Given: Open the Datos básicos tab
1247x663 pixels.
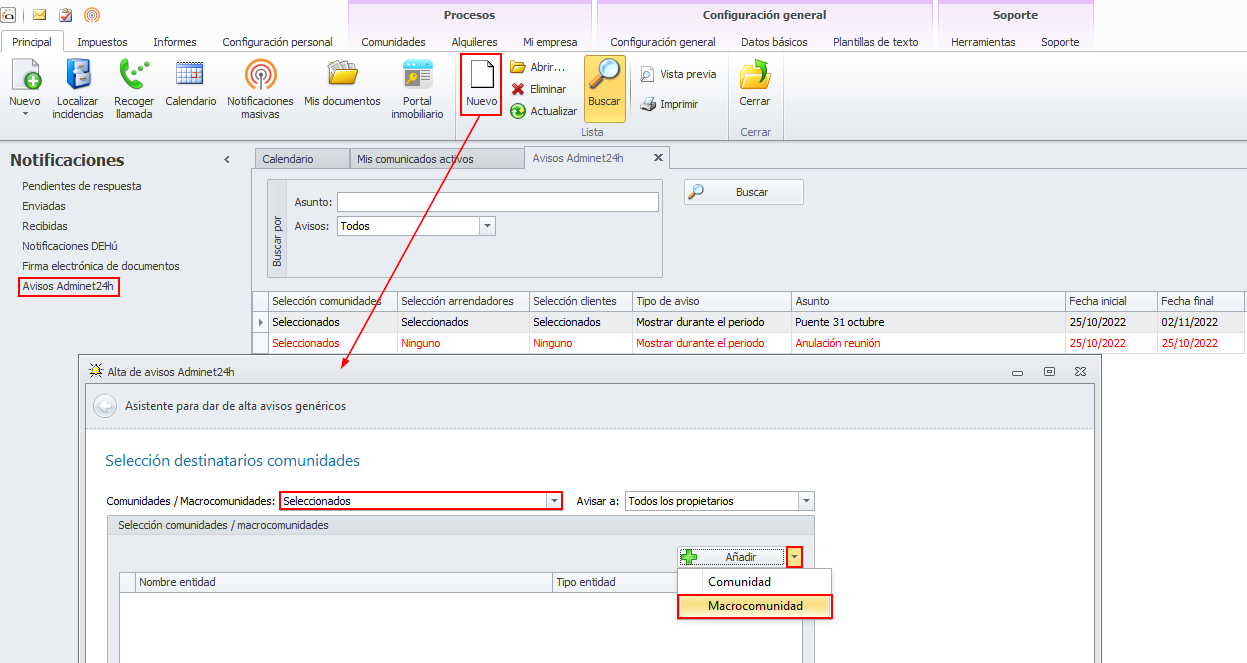Looking at the screenshot, I should click(x=774, y=42).
